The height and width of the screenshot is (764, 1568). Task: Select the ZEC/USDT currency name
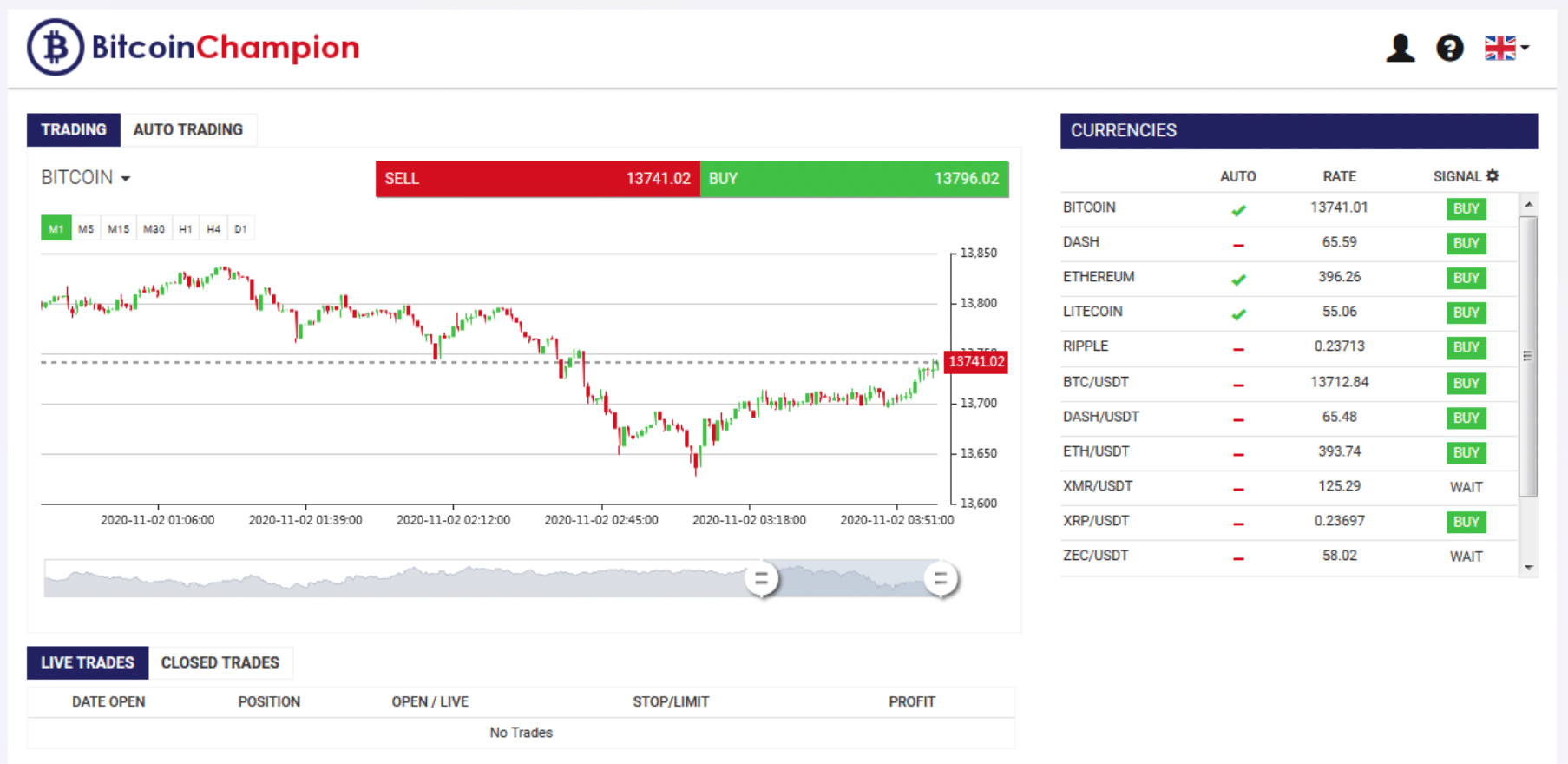click(1096, 556)
